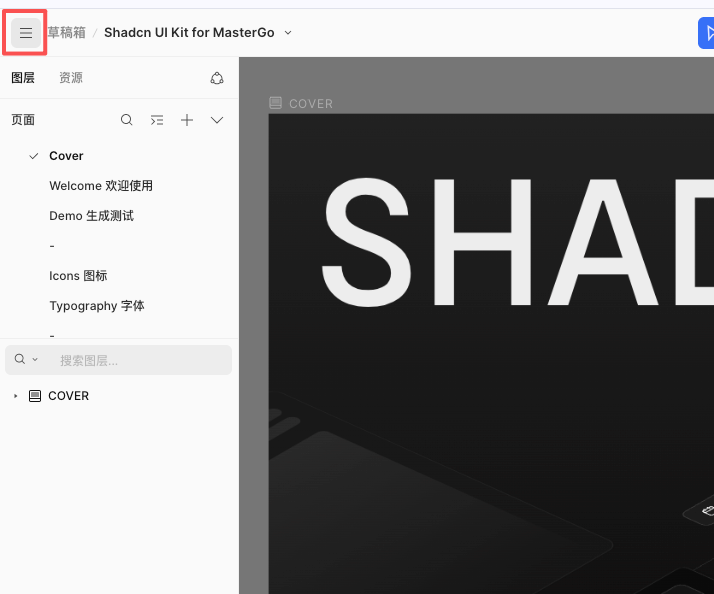Click the blue play button
This screenshot has height=594, width=714.
tap(707, 33)
